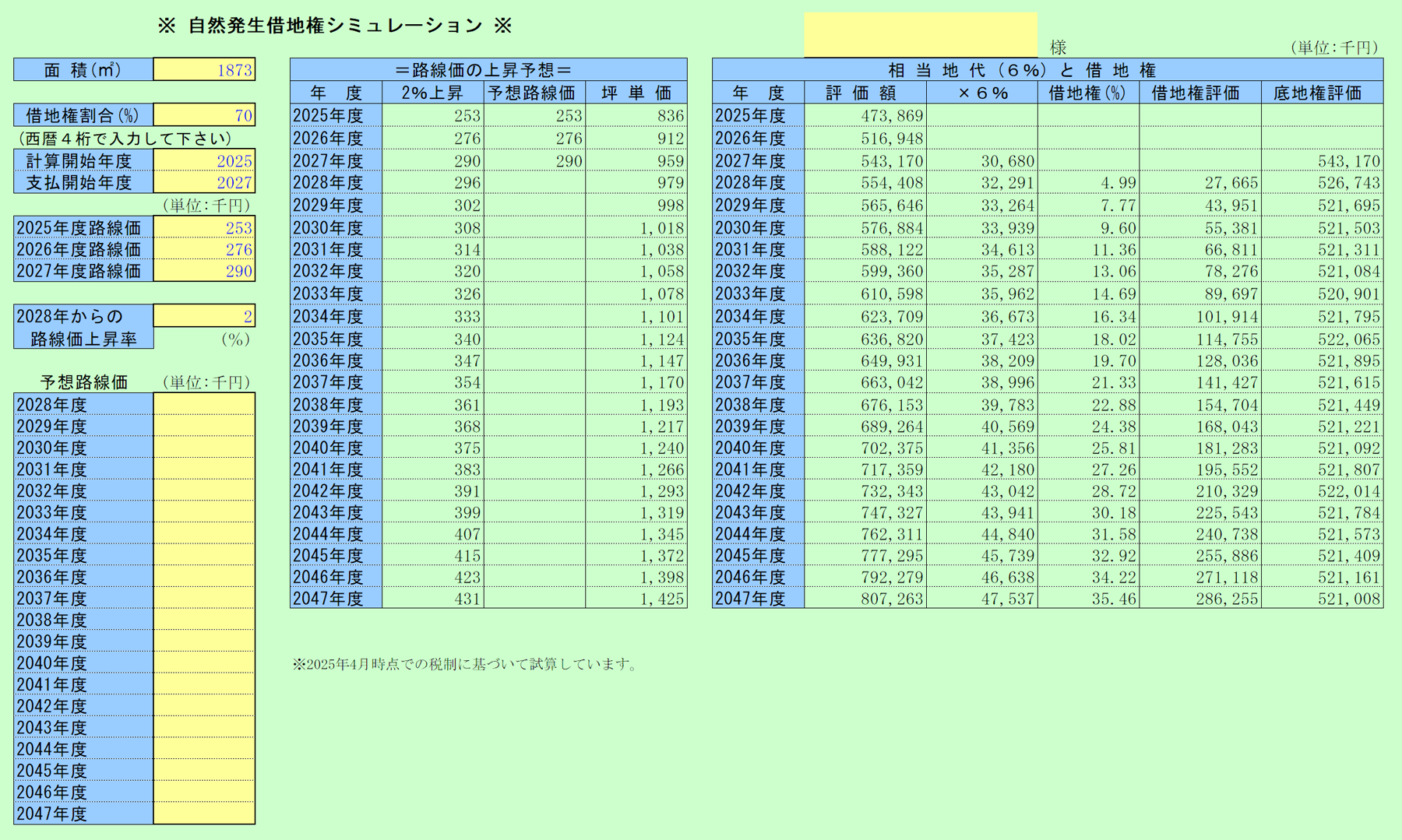
Task: Click the 坪単価 value 1,425
Action: coord(662,599)
